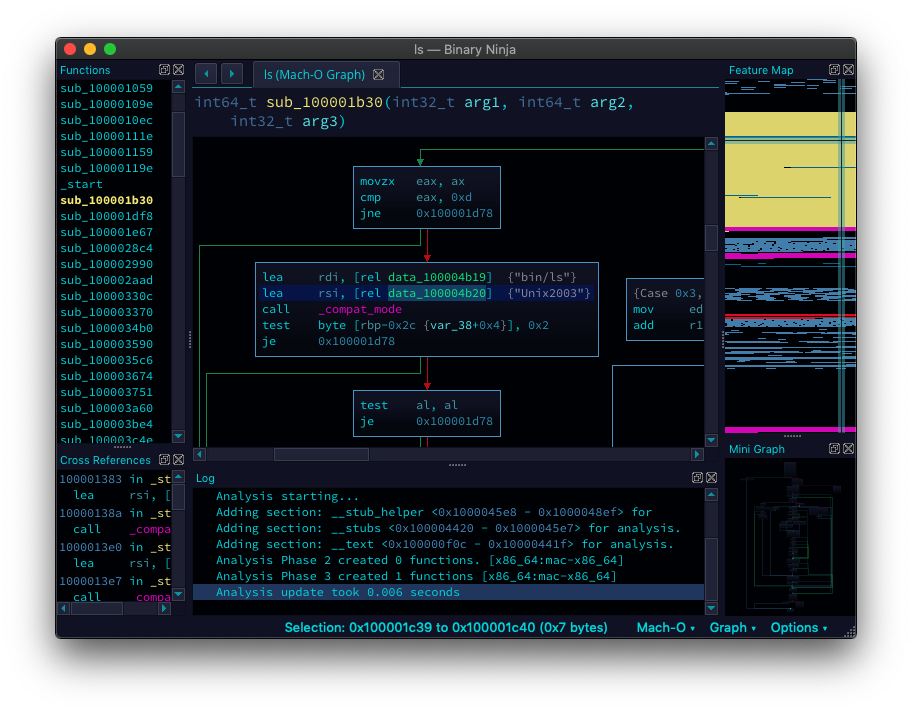Open the Mach-O view type dropdown
Screen dimensions: 912x712
(666, 628)
